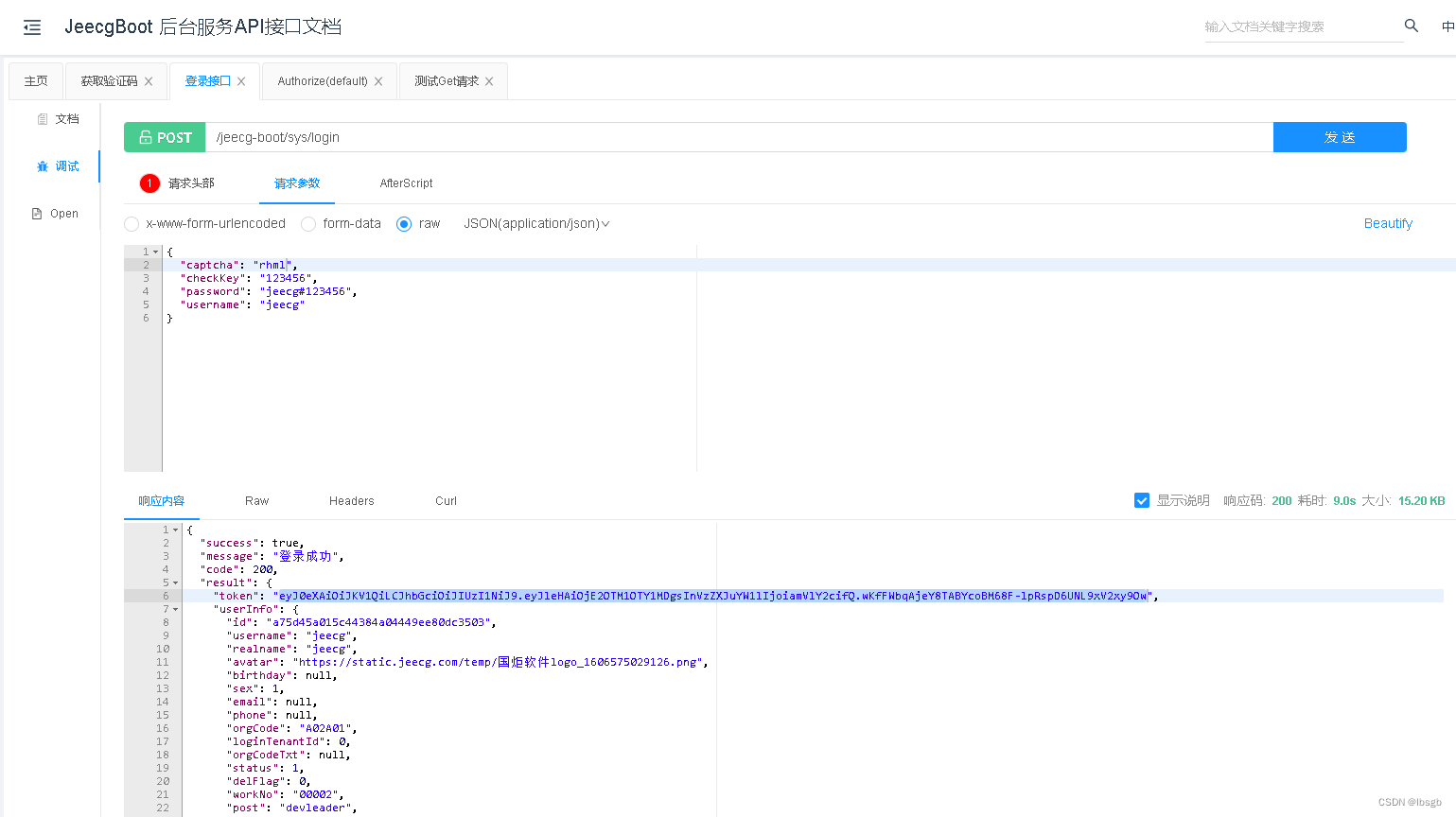Switch to 主页 tab

pyautogui.click(x=36, y=81)
